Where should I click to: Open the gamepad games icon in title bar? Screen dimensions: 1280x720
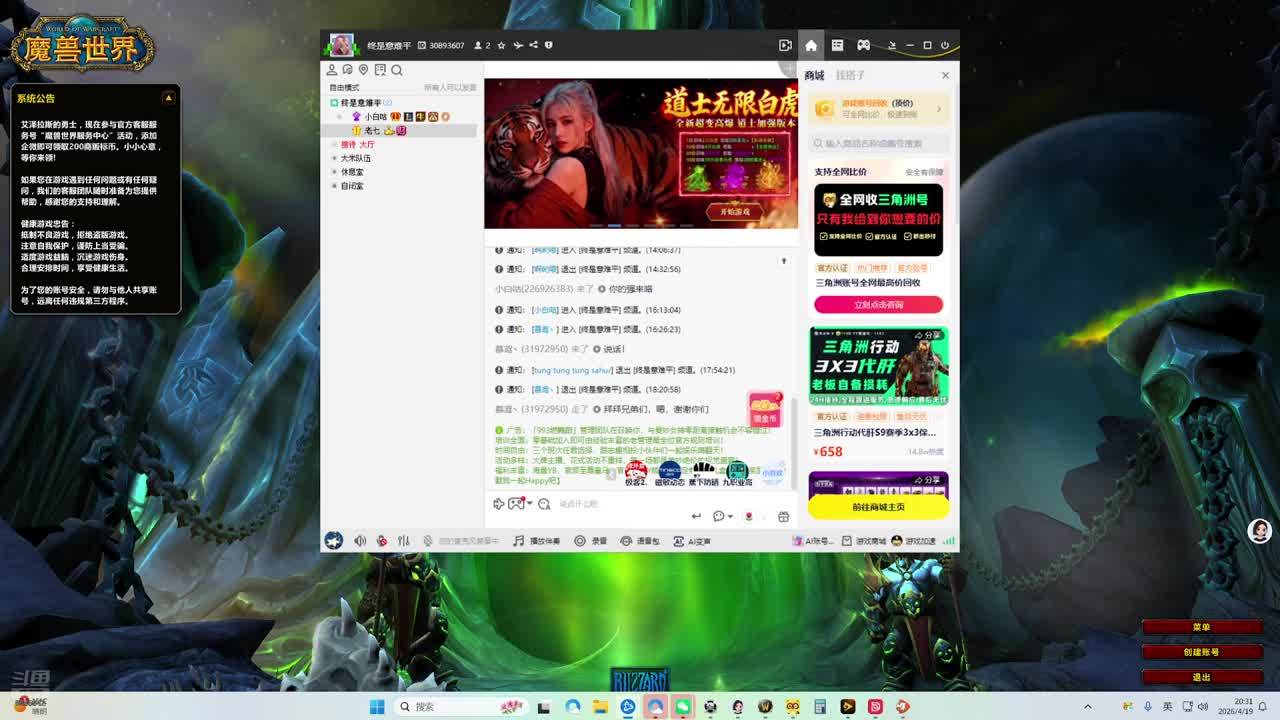point(863,45)
